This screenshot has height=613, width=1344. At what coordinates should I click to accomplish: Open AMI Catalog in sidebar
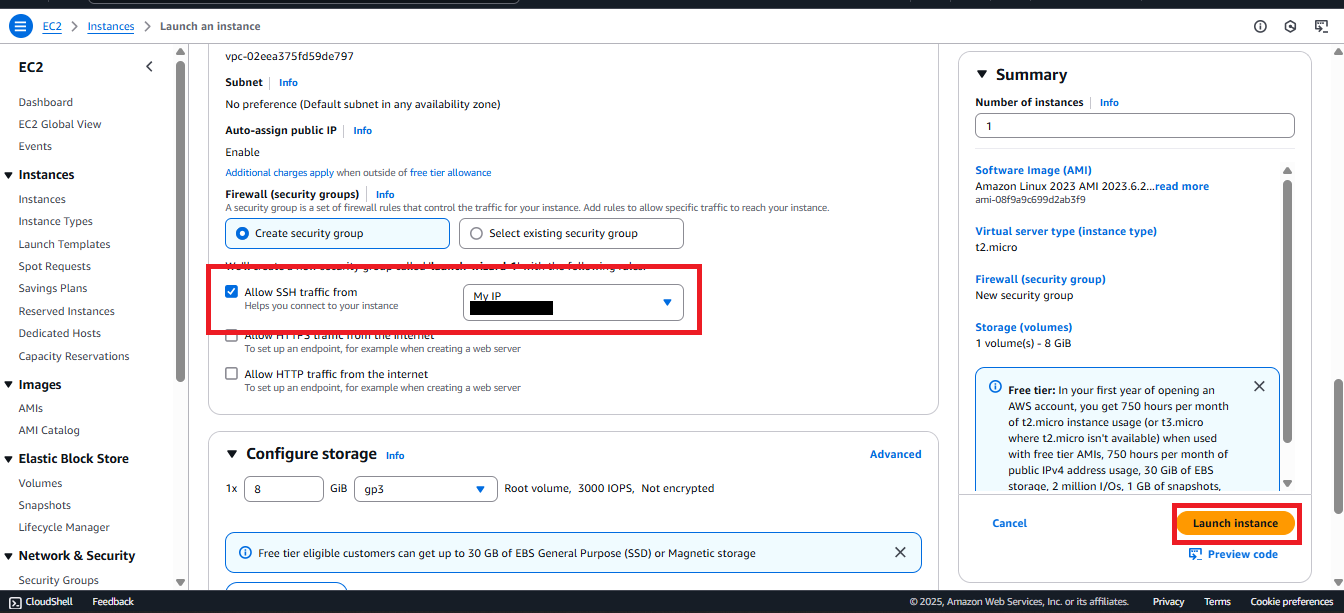coord(49,430)
